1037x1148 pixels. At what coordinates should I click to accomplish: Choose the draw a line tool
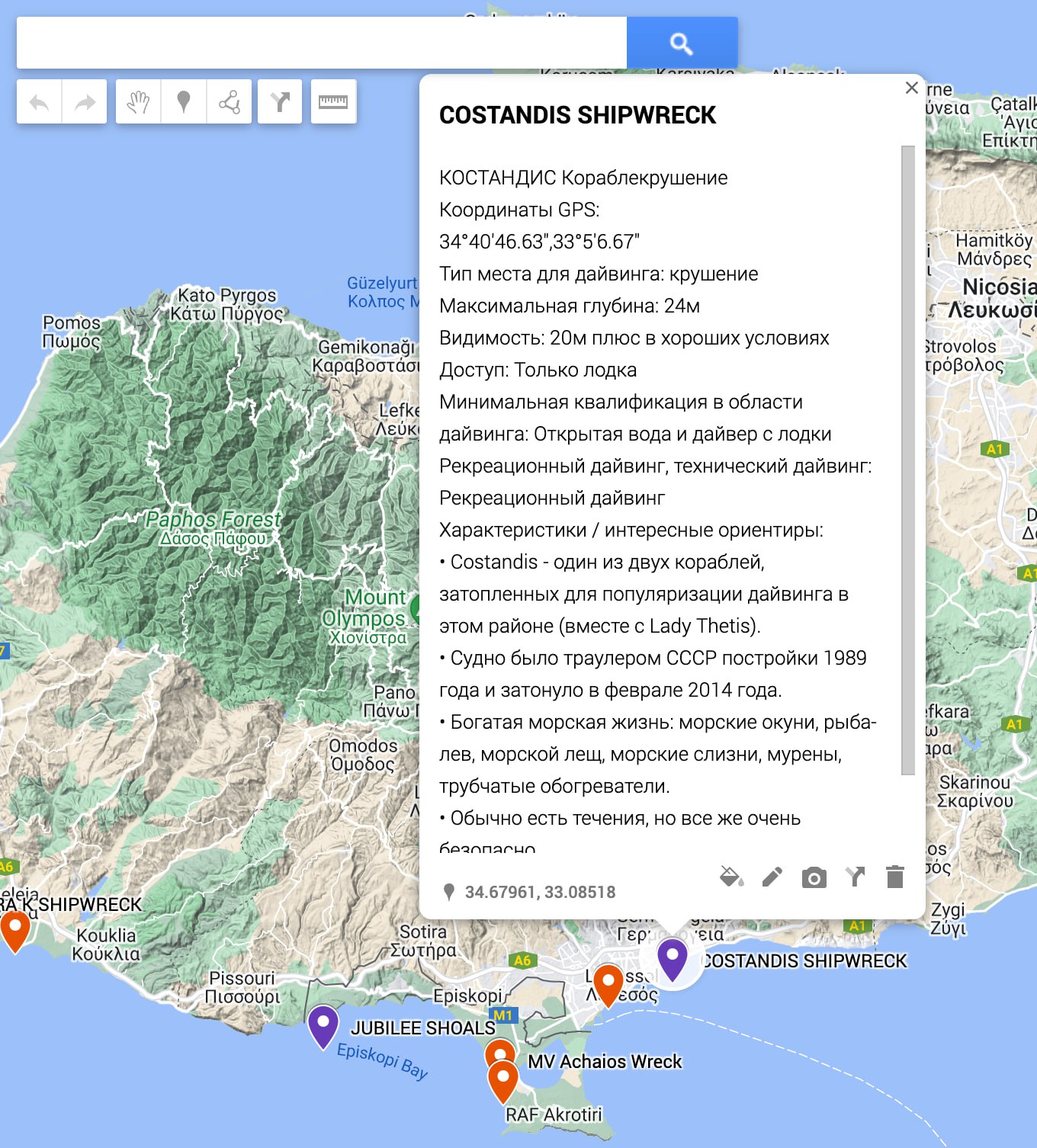230,102
